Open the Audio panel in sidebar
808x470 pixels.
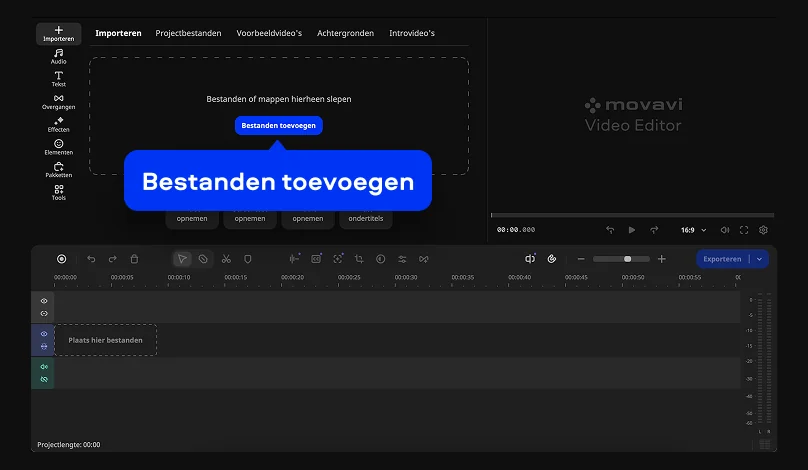pos(58,56)
